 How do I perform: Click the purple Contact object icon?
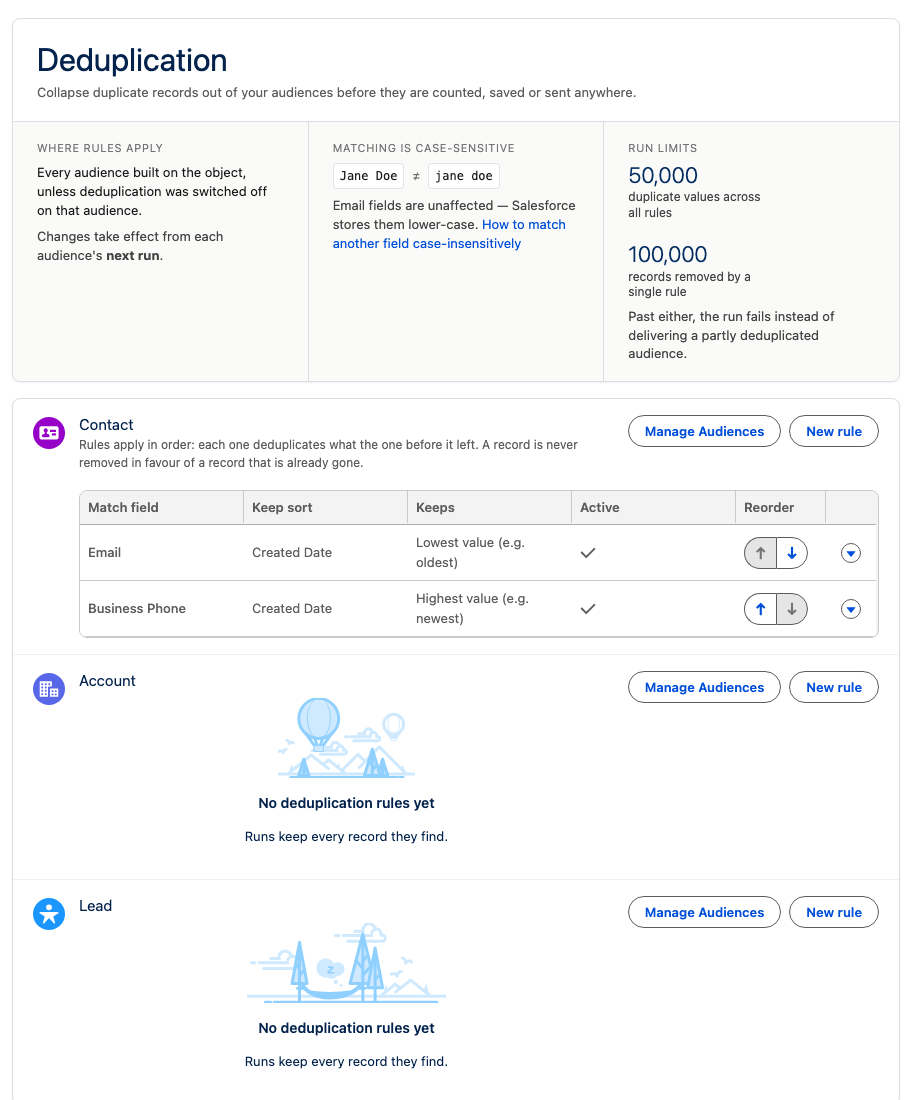click(49, 433)
